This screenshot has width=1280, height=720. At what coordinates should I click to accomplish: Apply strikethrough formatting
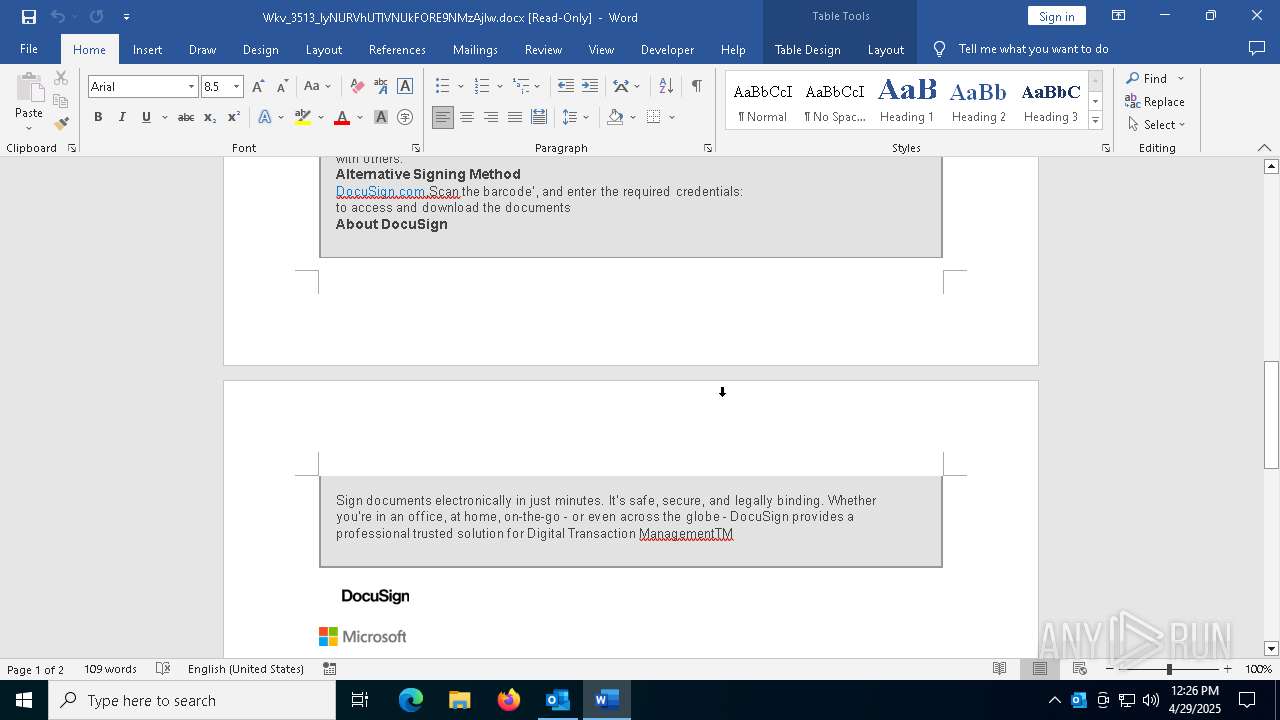point(185,117)
